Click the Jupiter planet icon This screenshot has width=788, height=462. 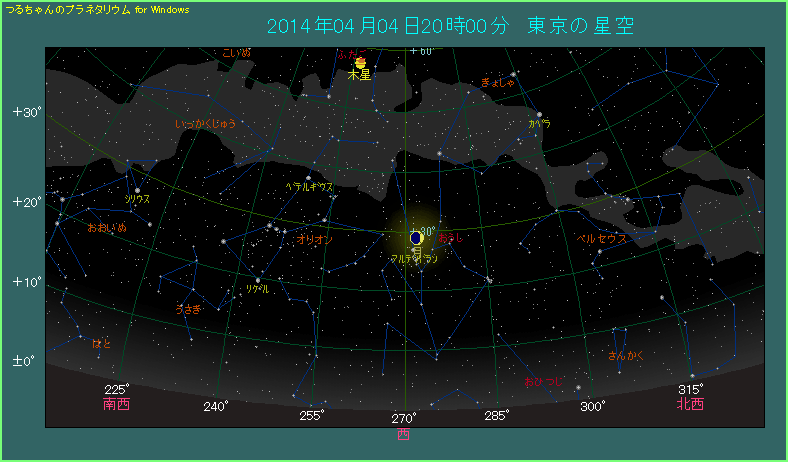tap(360, 63)
